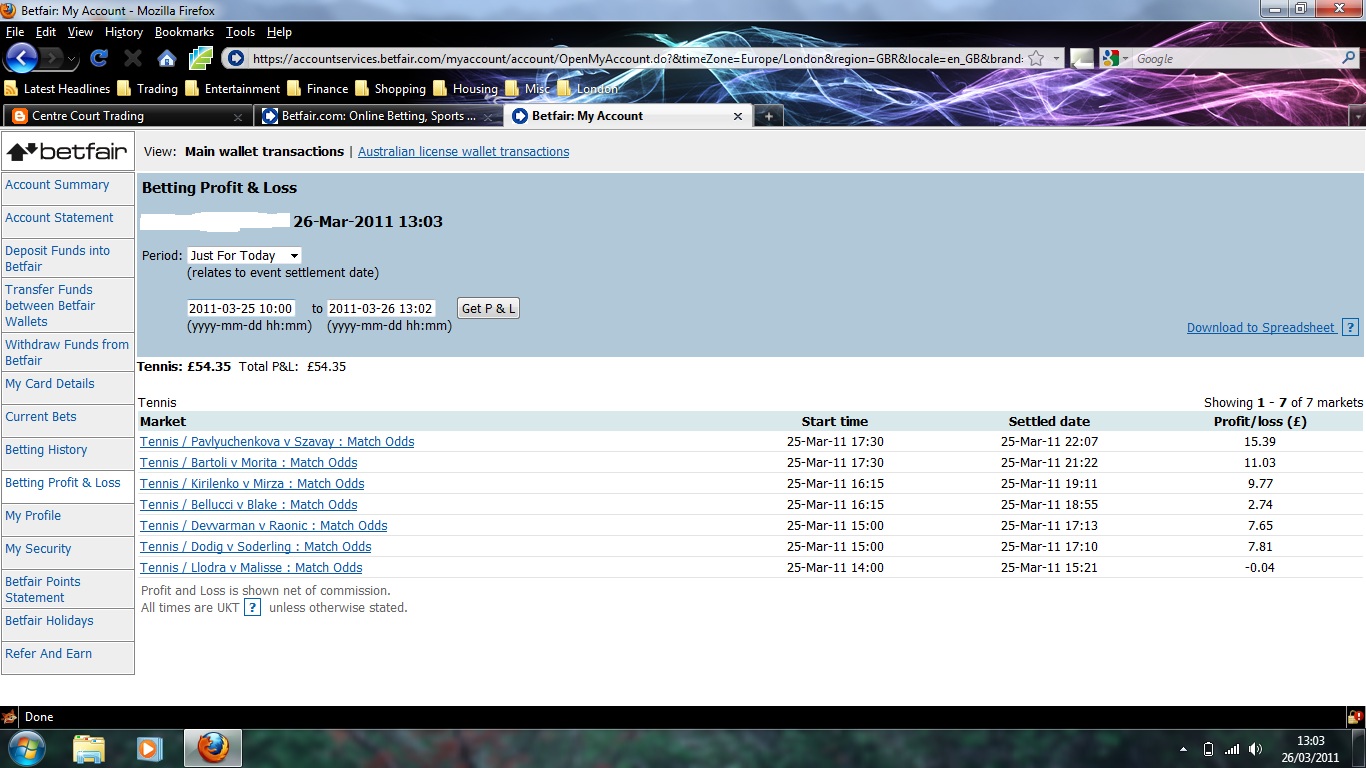Open the Help menu
Image resolution: width=1366 pixels, height=768 pixels.
[x=279, y=32]
